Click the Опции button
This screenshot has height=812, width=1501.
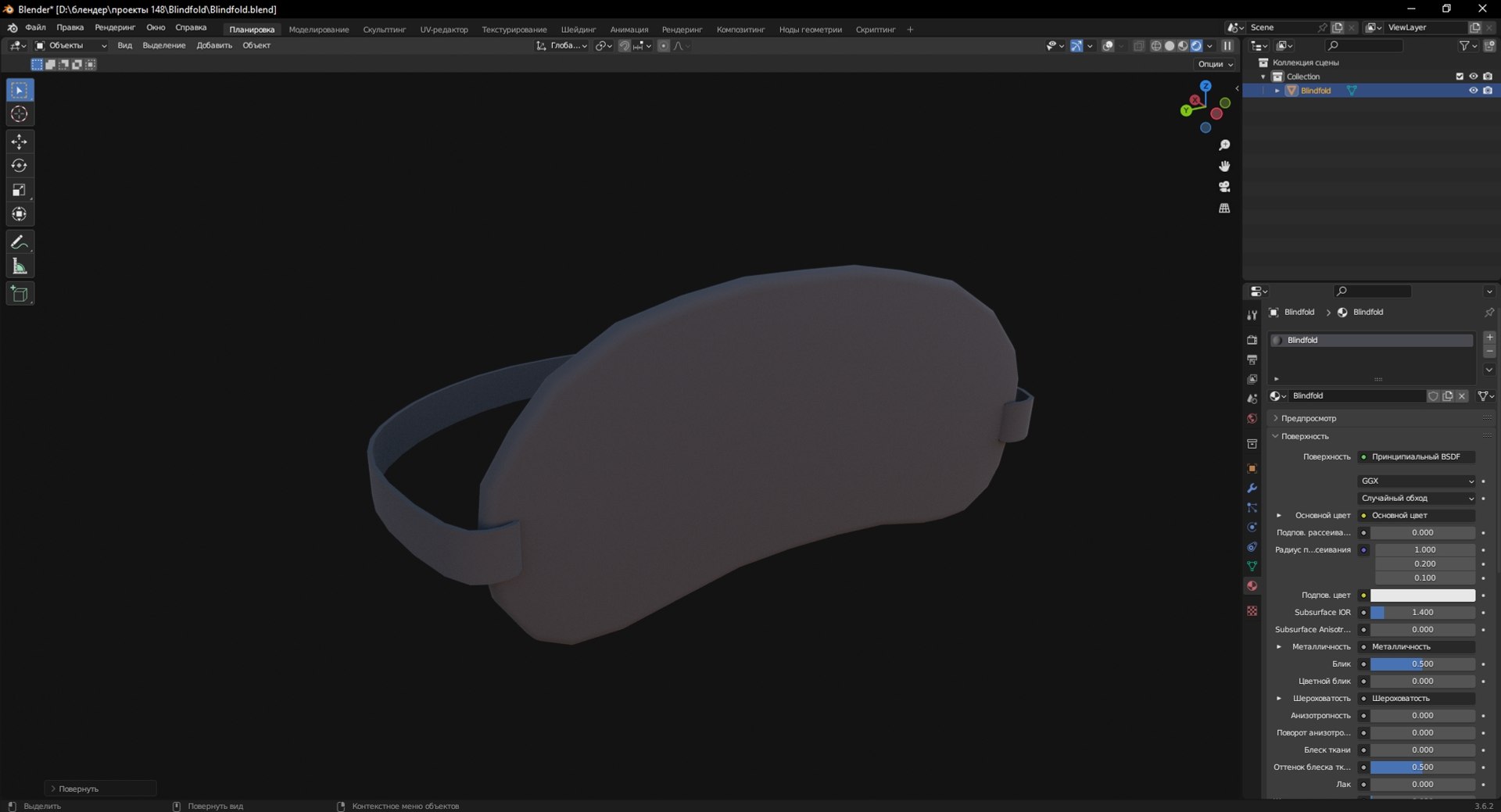(x=1215, y=64)
